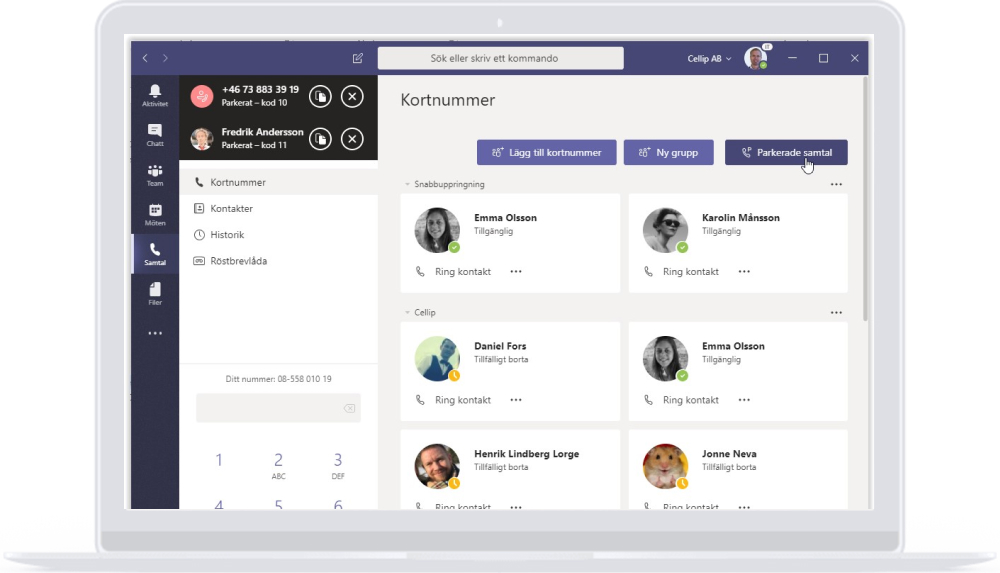Dismiss Fredrik Andersson's parked call

coord(352,138)
